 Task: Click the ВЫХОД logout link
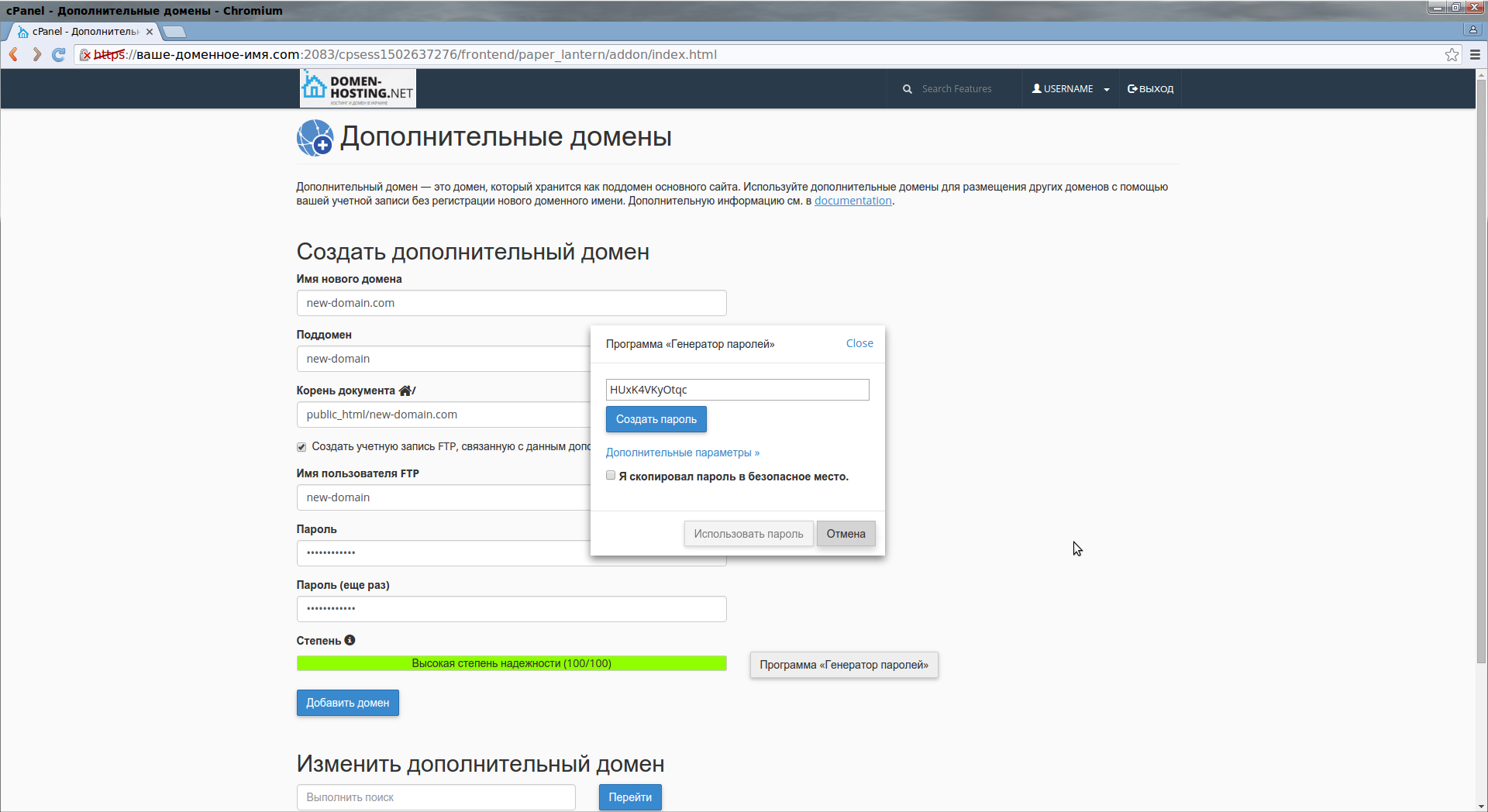click(1150, 89)
